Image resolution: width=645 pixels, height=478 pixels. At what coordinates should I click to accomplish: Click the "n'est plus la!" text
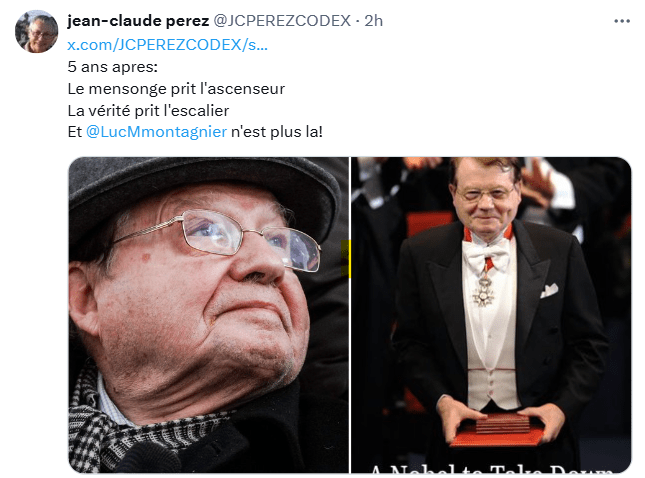(x=277, y=132)
